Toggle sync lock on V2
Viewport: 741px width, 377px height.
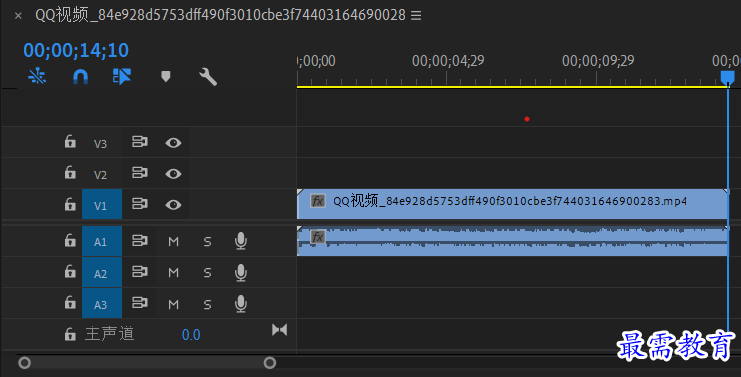tap(139, 173)
